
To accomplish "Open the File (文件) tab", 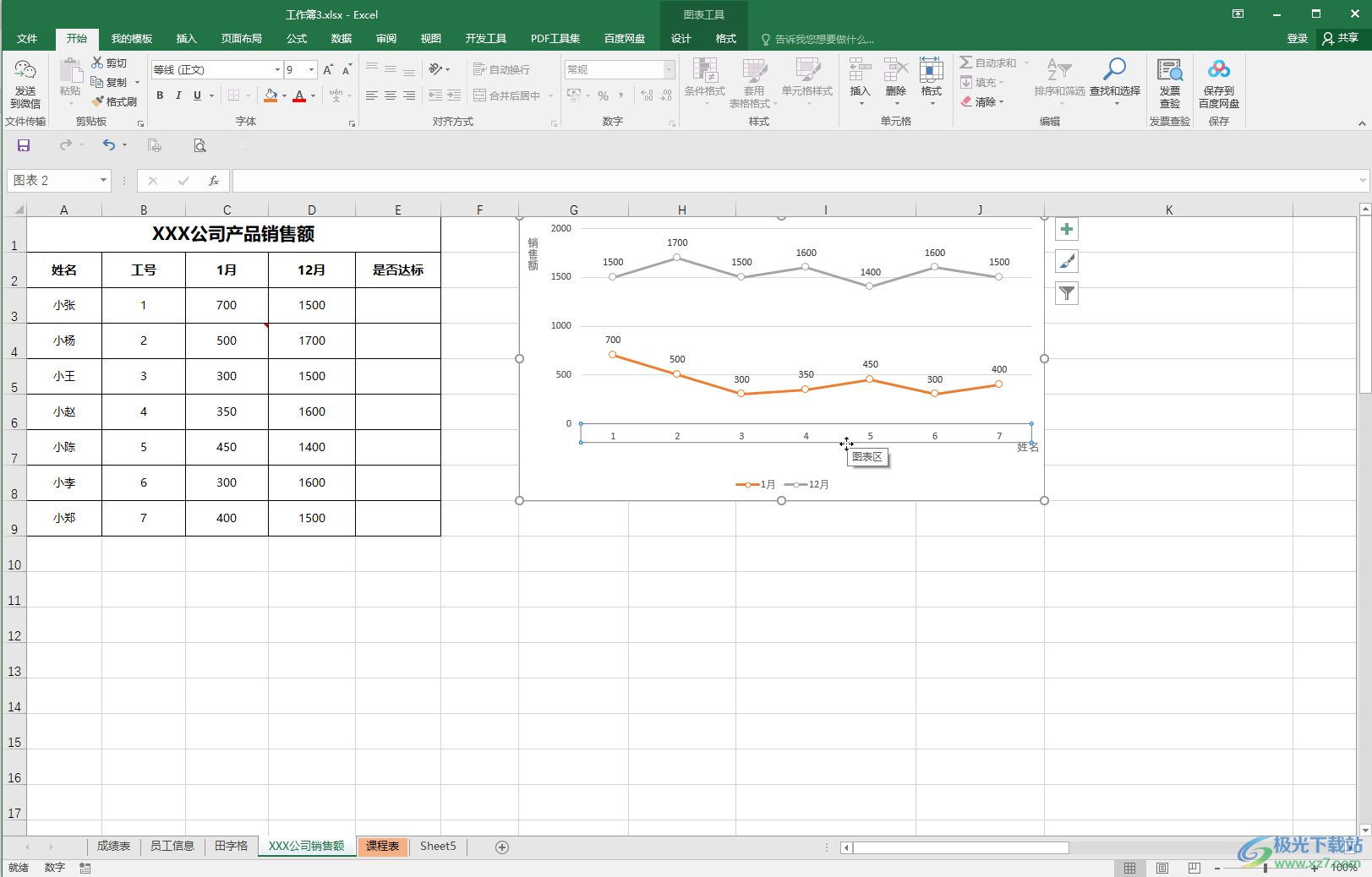I will coord(27,39).
